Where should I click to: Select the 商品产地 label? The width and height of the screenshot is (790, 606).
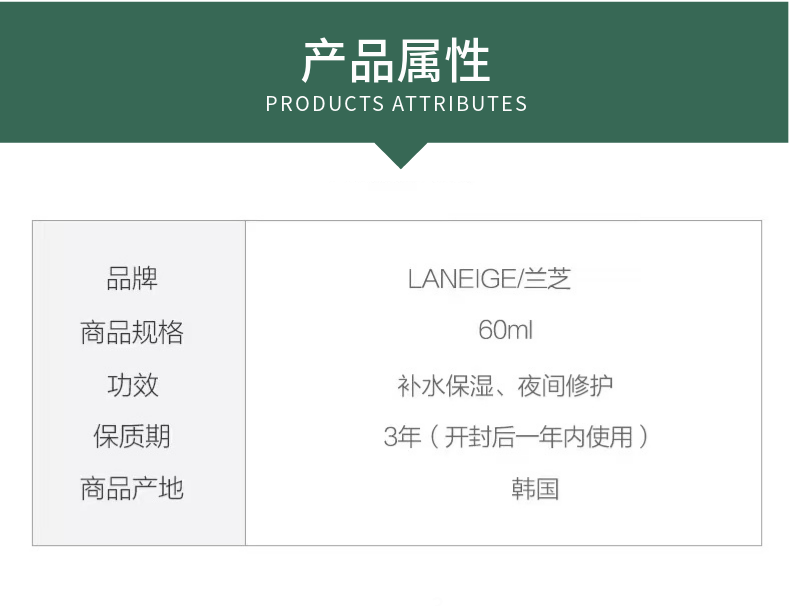(x=132, y=489)
